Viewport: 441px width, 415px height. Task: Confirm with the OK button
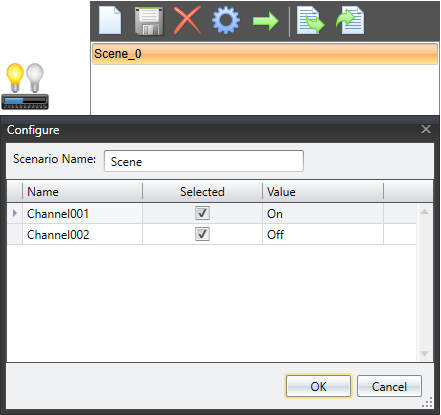tap(318, 386)
